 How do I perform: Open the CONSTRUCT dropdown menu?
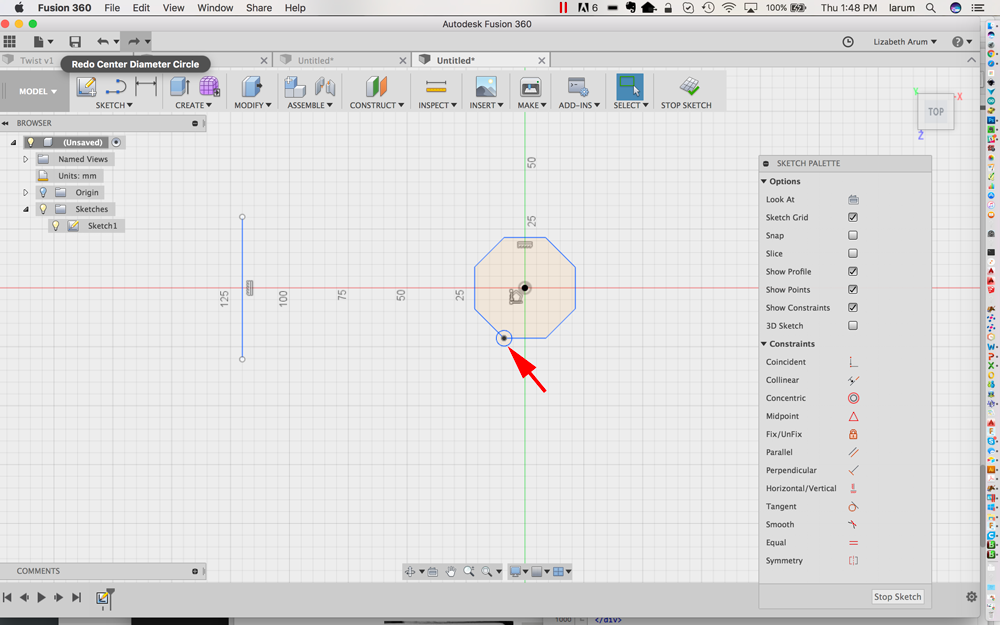[376, 105]
